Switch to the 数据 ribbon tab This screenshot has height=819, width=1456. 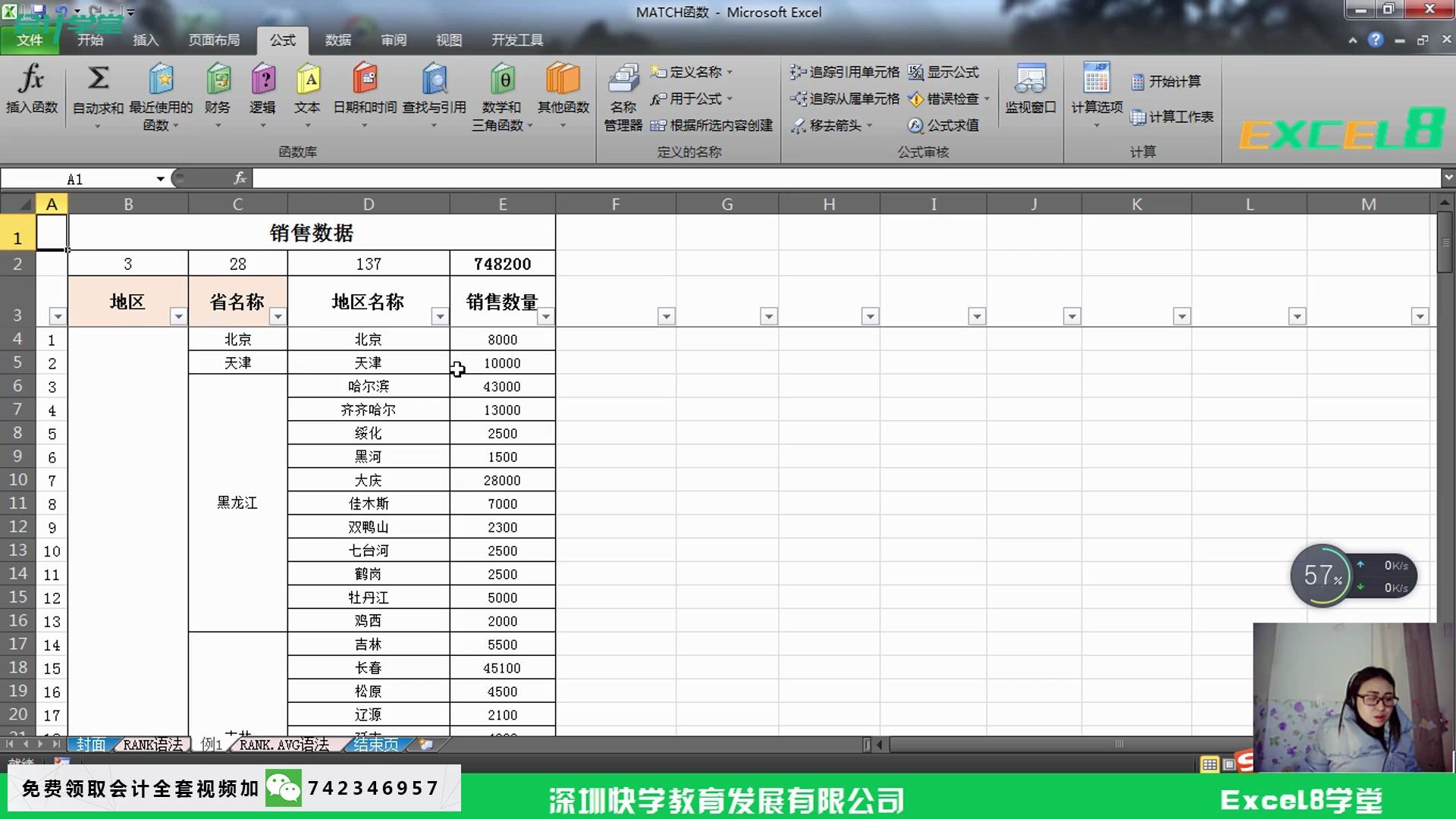[x=338, y=40]
